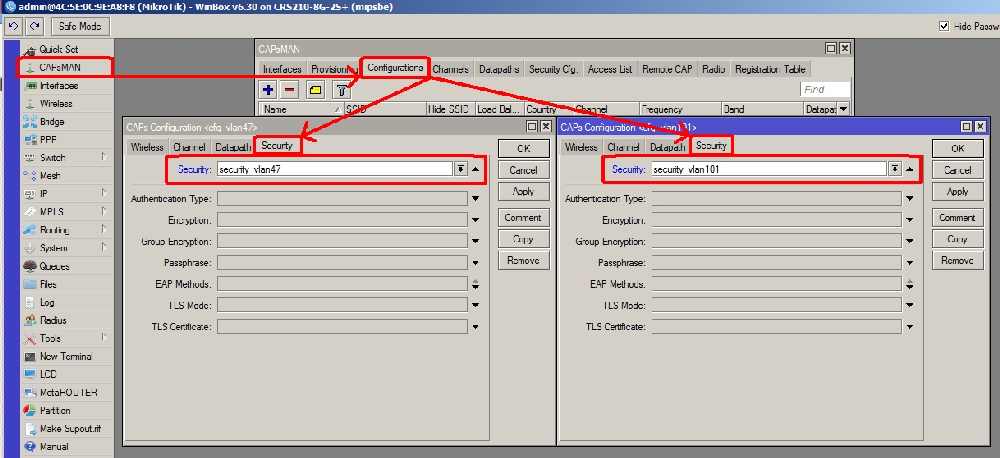Viewport: 1000px width, 458px height.
Task: Click the yellow Comment note icon
Action: tap(315, 90)
